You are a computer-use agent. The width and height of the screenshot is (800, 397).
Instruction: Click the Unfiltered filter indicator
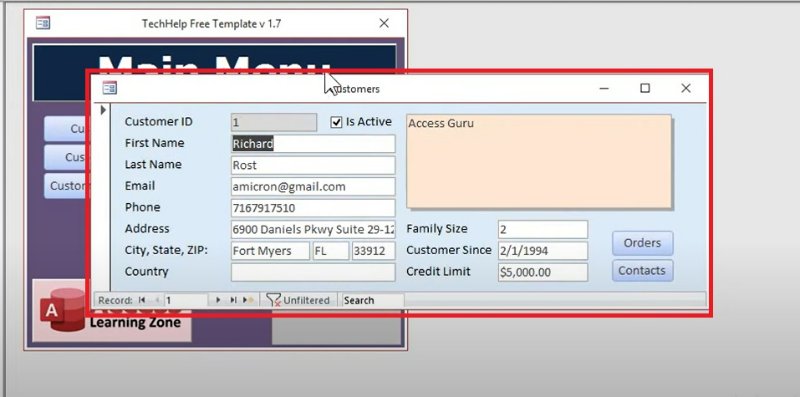pyautogui.click(x=298, y=301)
